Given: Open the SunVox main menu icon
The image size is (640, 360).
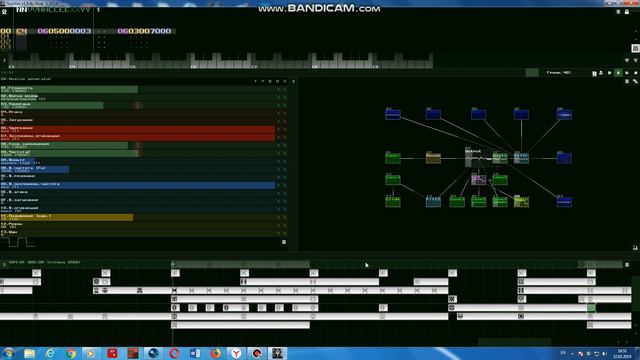Looking at the screenshot, I should (4, 11).
